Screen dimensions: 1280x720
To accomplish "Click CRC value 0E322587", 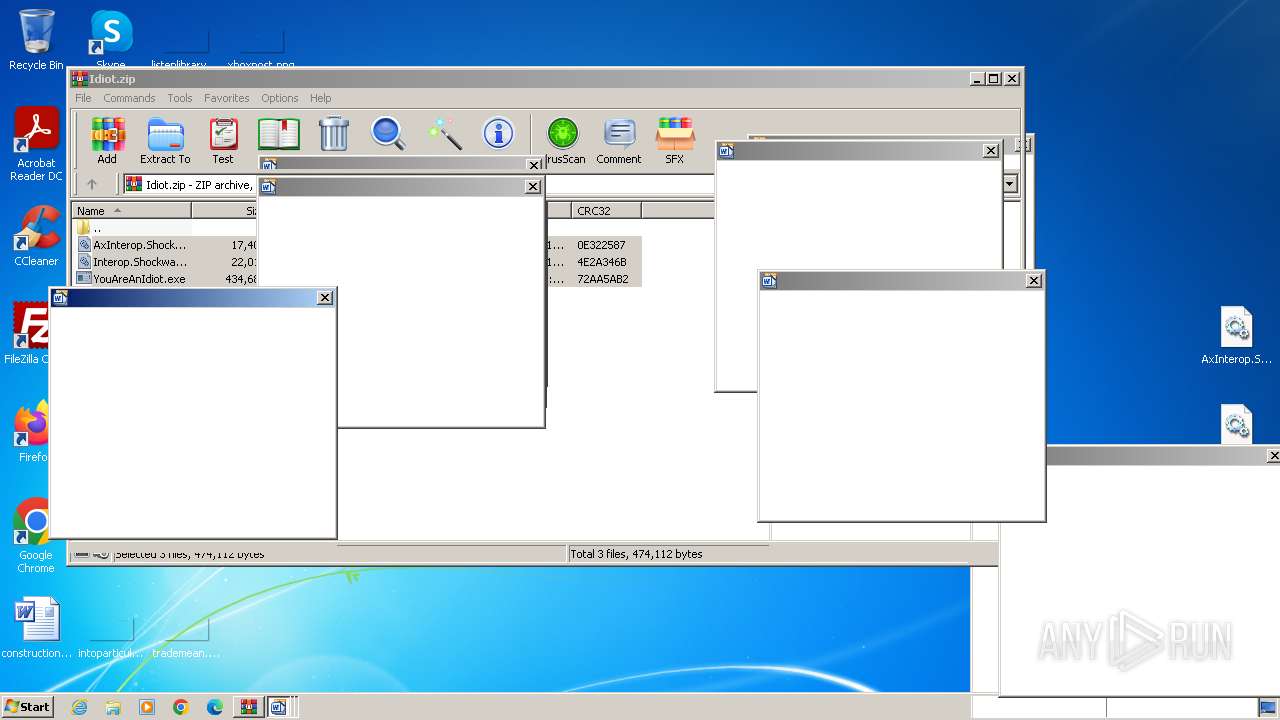I will pyautogui.click(x=601, y=245).
